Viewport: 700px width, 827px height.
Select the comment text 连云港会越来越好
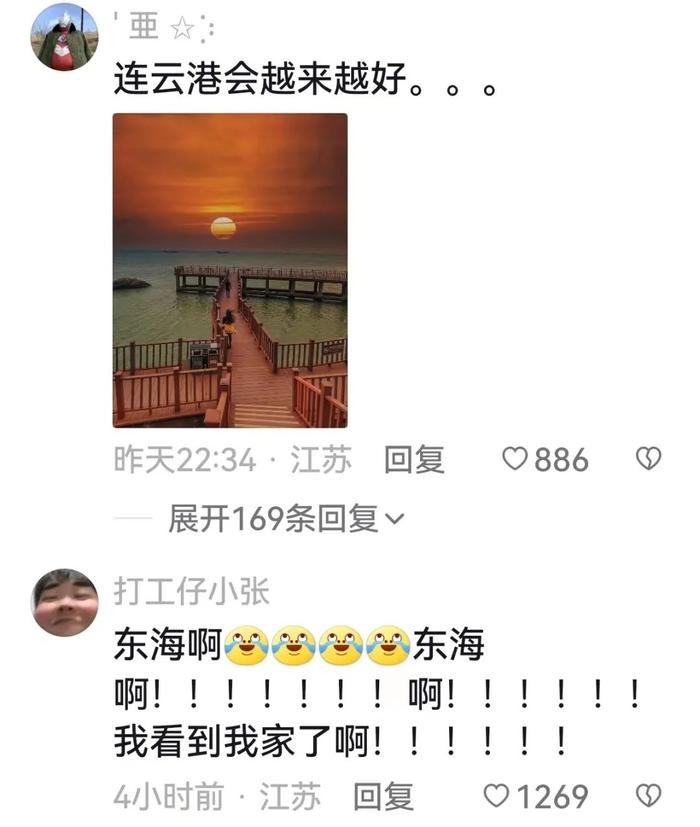coord(261,79)
